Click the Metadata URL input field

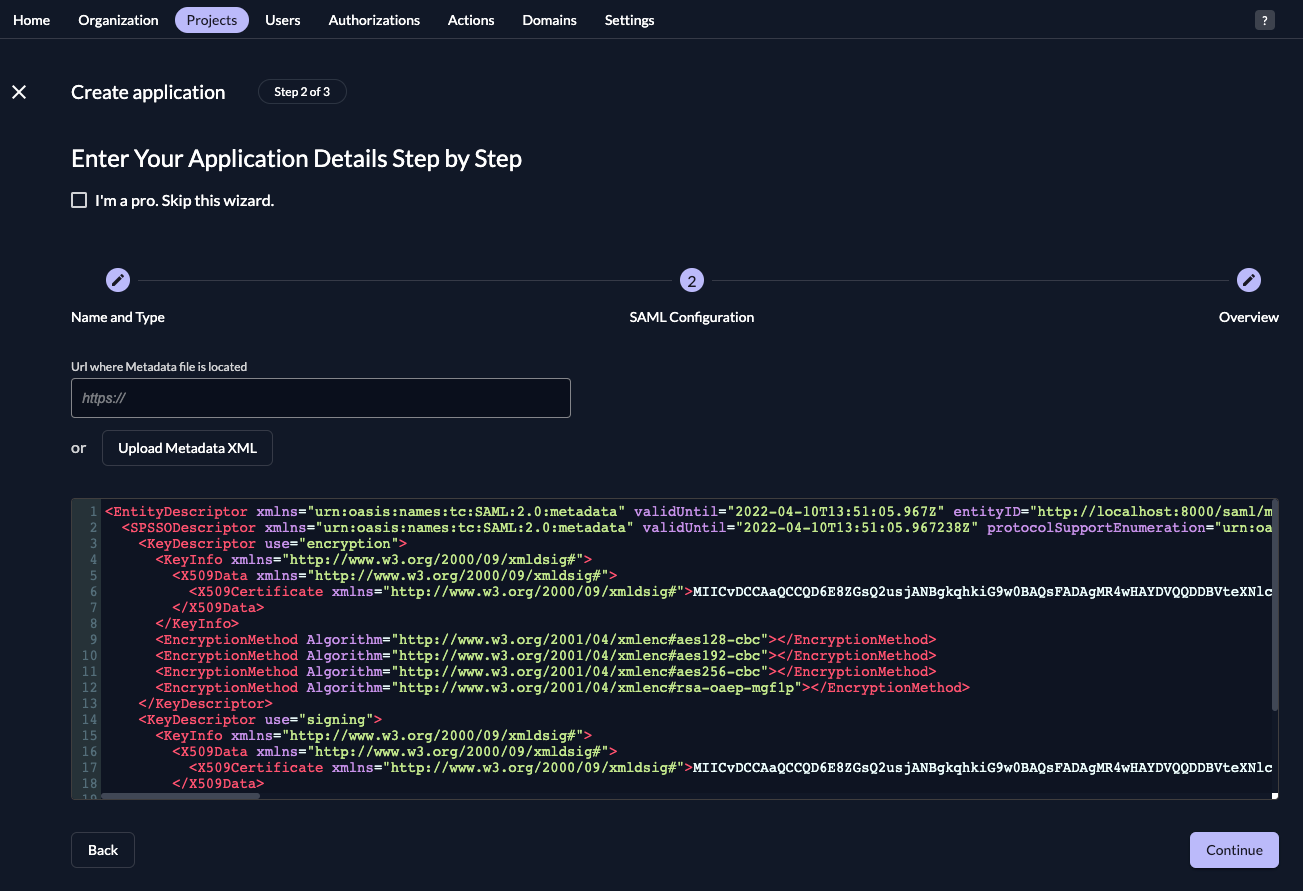point(320,397)
